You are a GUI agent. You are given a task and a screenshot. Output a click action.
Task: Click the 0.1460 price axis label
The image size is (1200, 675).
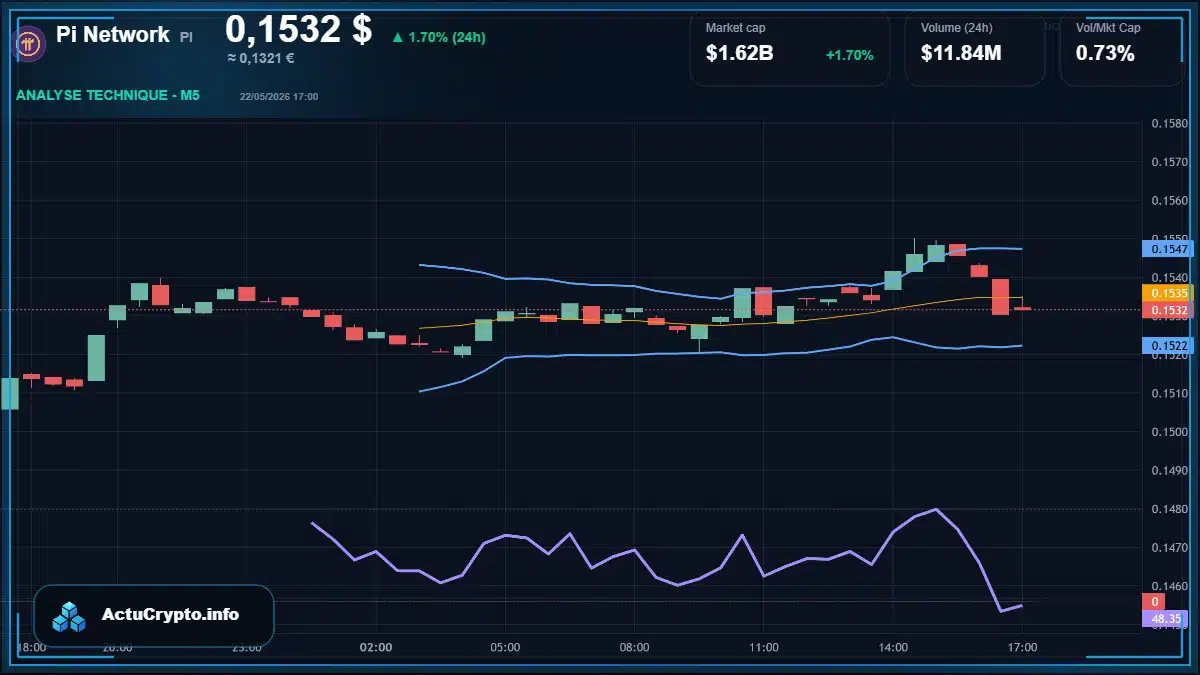[1169, 586]
